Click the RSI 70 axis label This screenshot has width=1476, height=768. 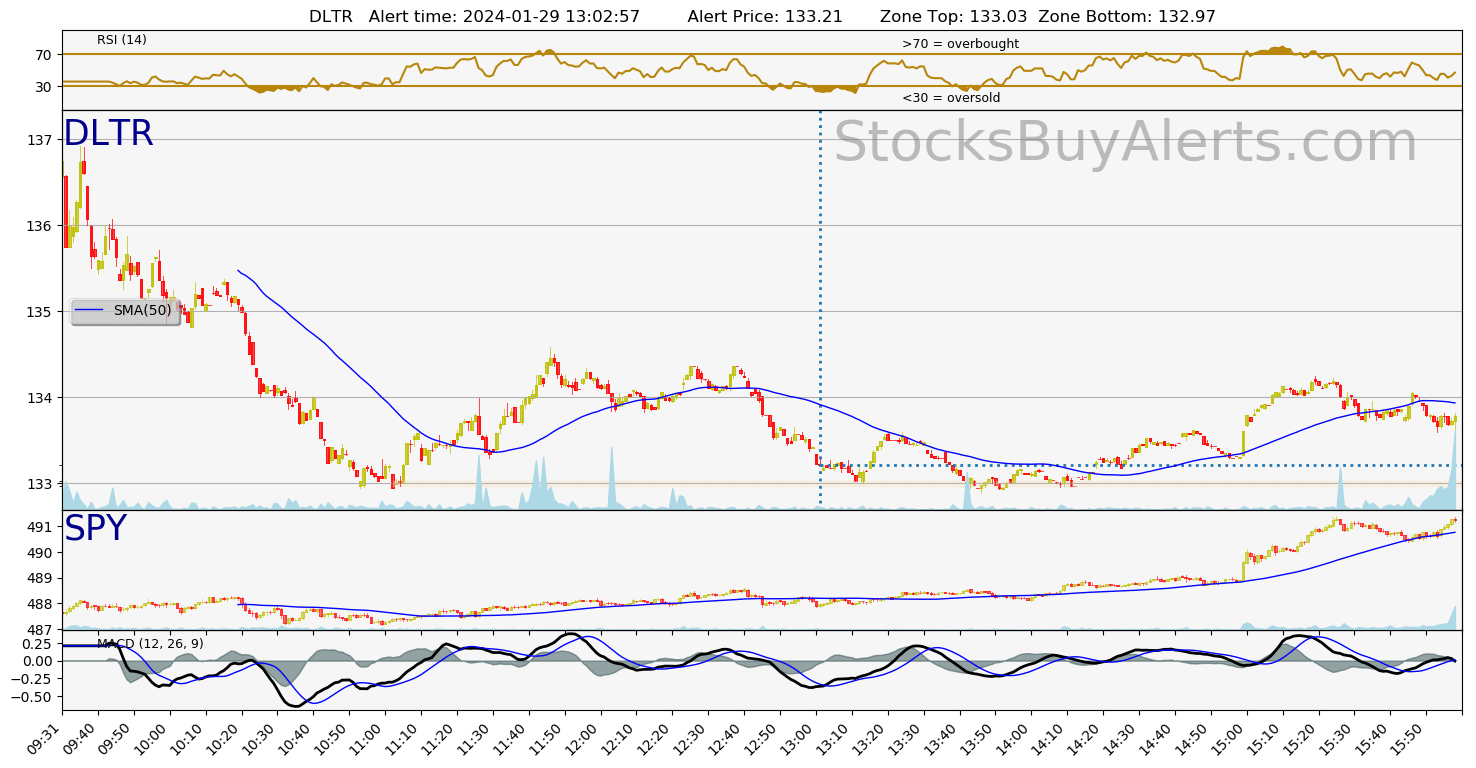click(44, 54)
